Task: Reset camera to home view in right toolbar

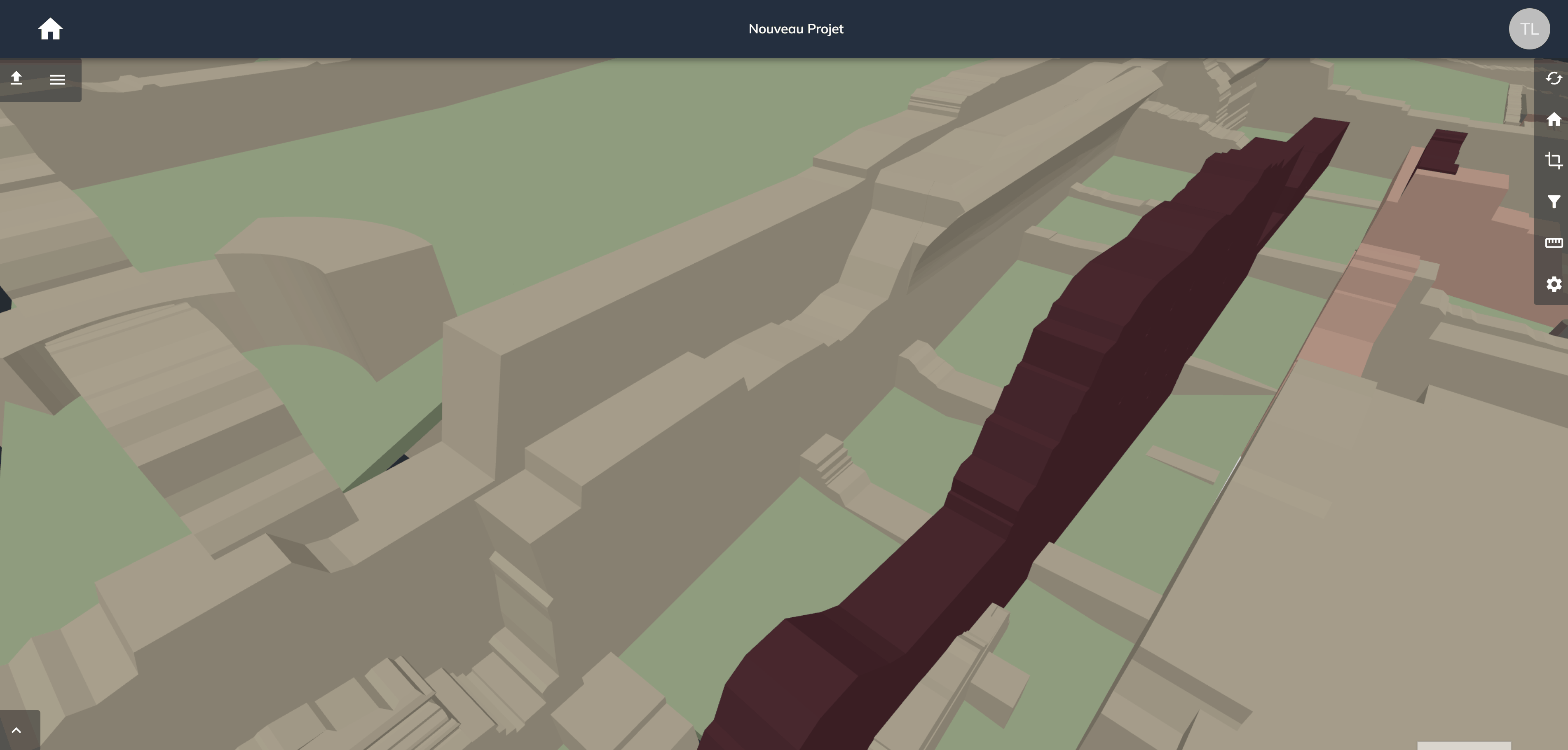Action: [1554, 120]
